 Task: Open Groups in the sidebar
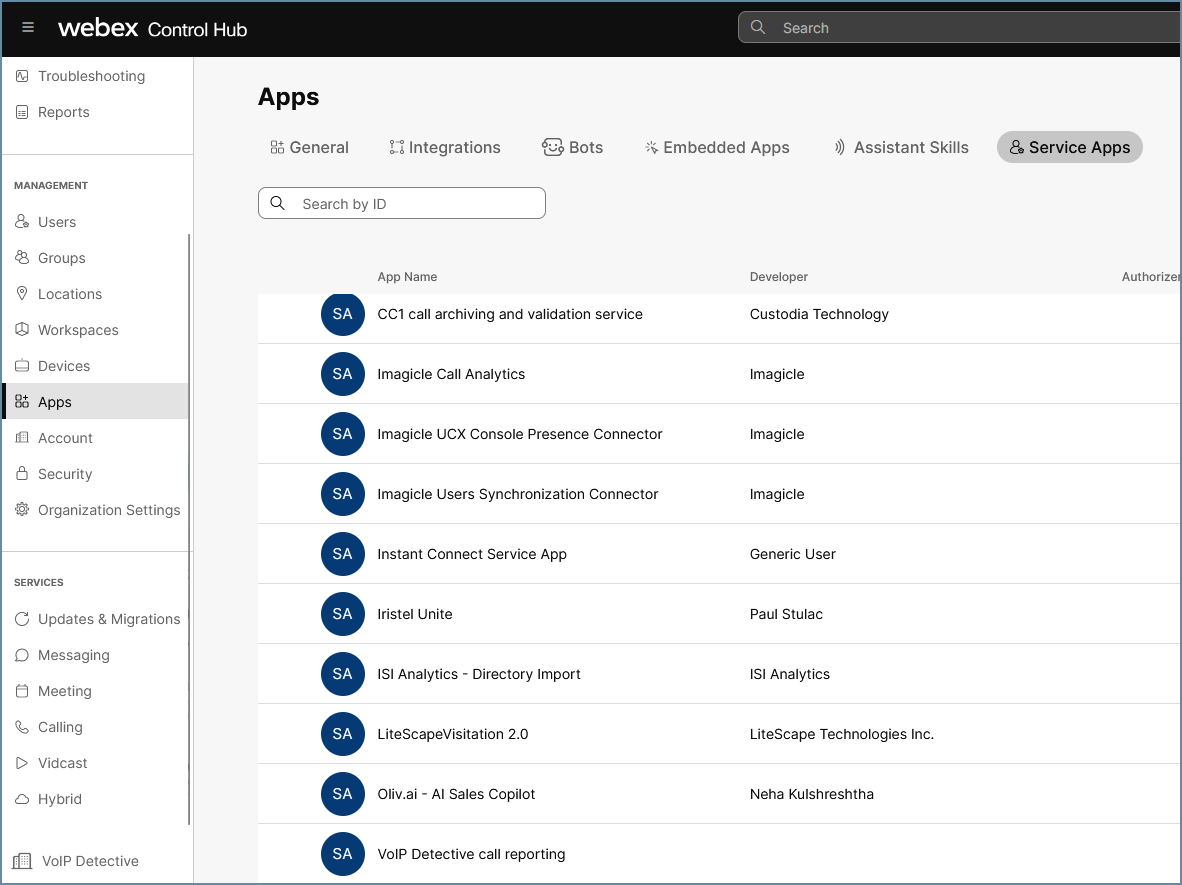(x=62, y=258)
